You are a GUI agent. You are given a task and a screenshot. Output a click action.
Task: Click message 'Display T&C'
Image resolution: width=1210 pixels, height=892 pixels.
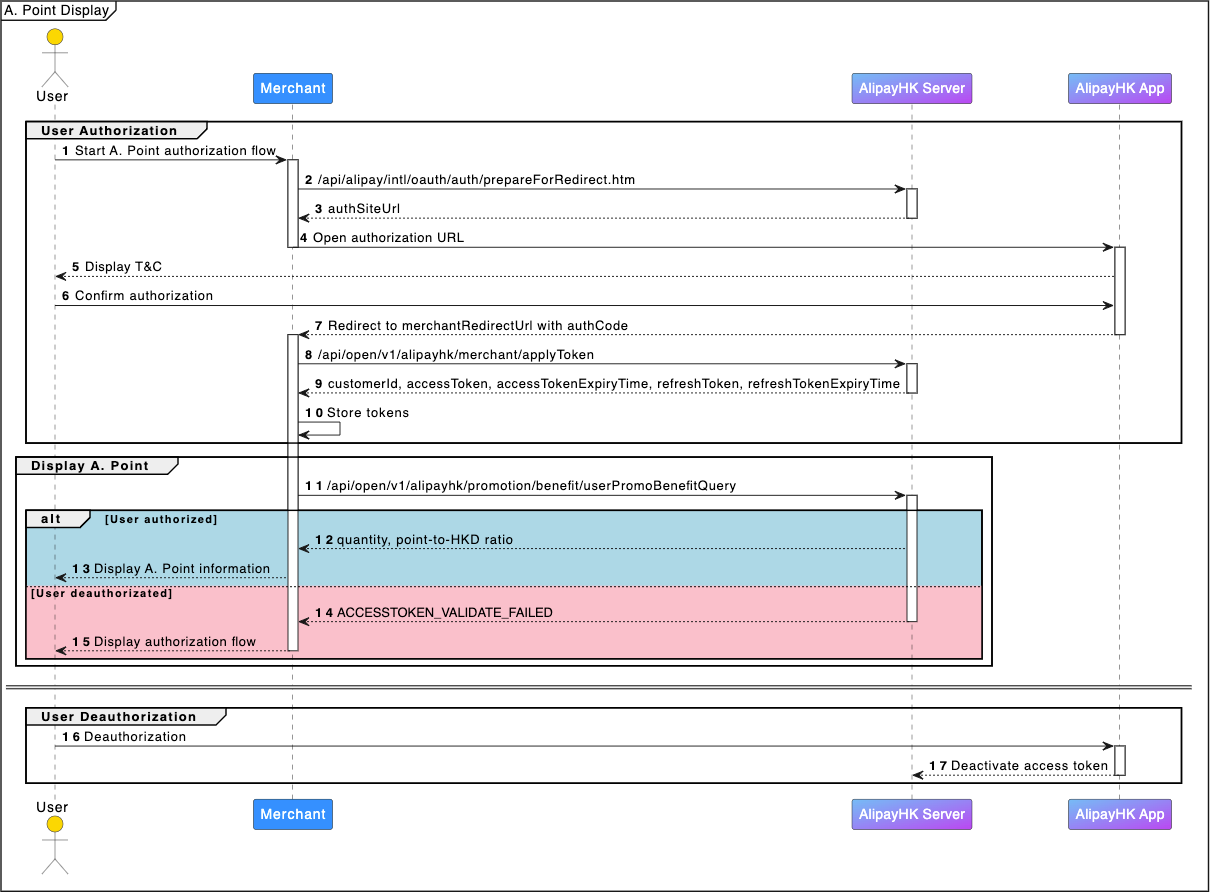[x=123, y=267]
